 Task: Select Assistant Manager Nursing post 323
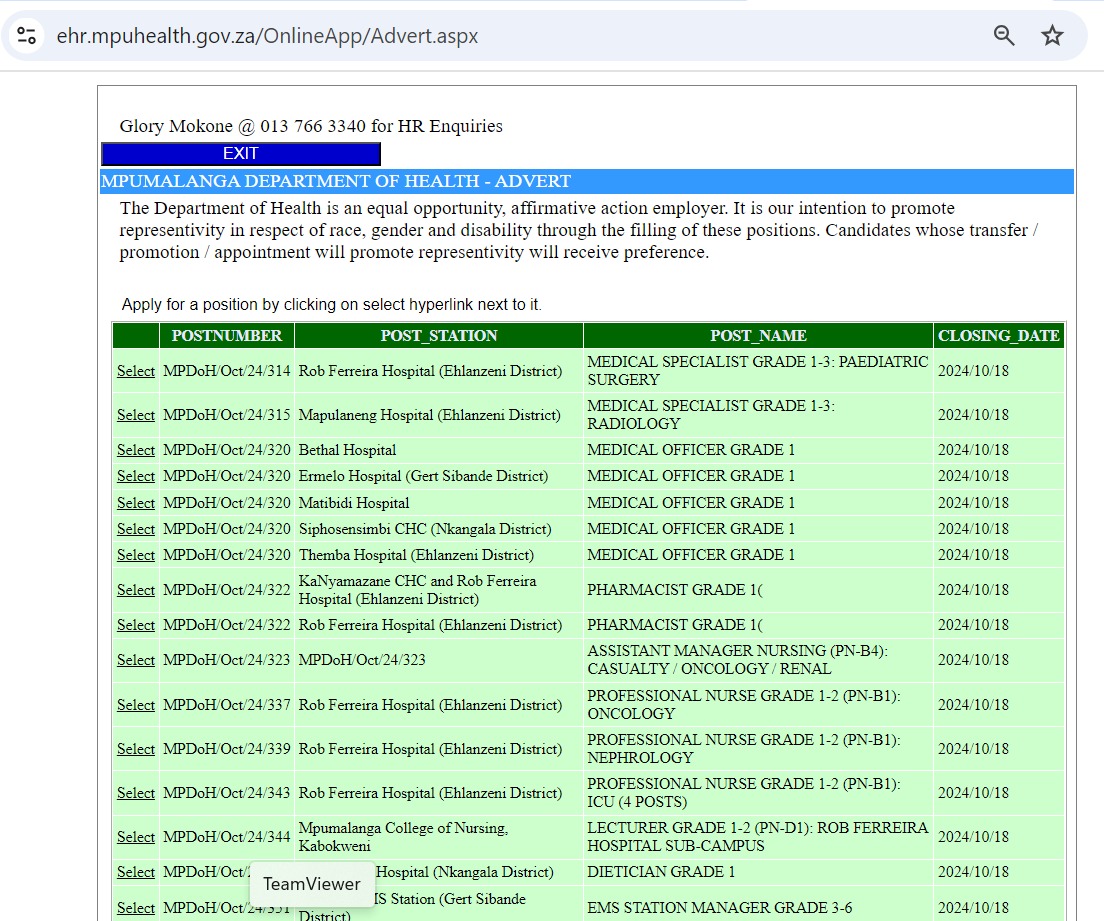click(136, 660)
